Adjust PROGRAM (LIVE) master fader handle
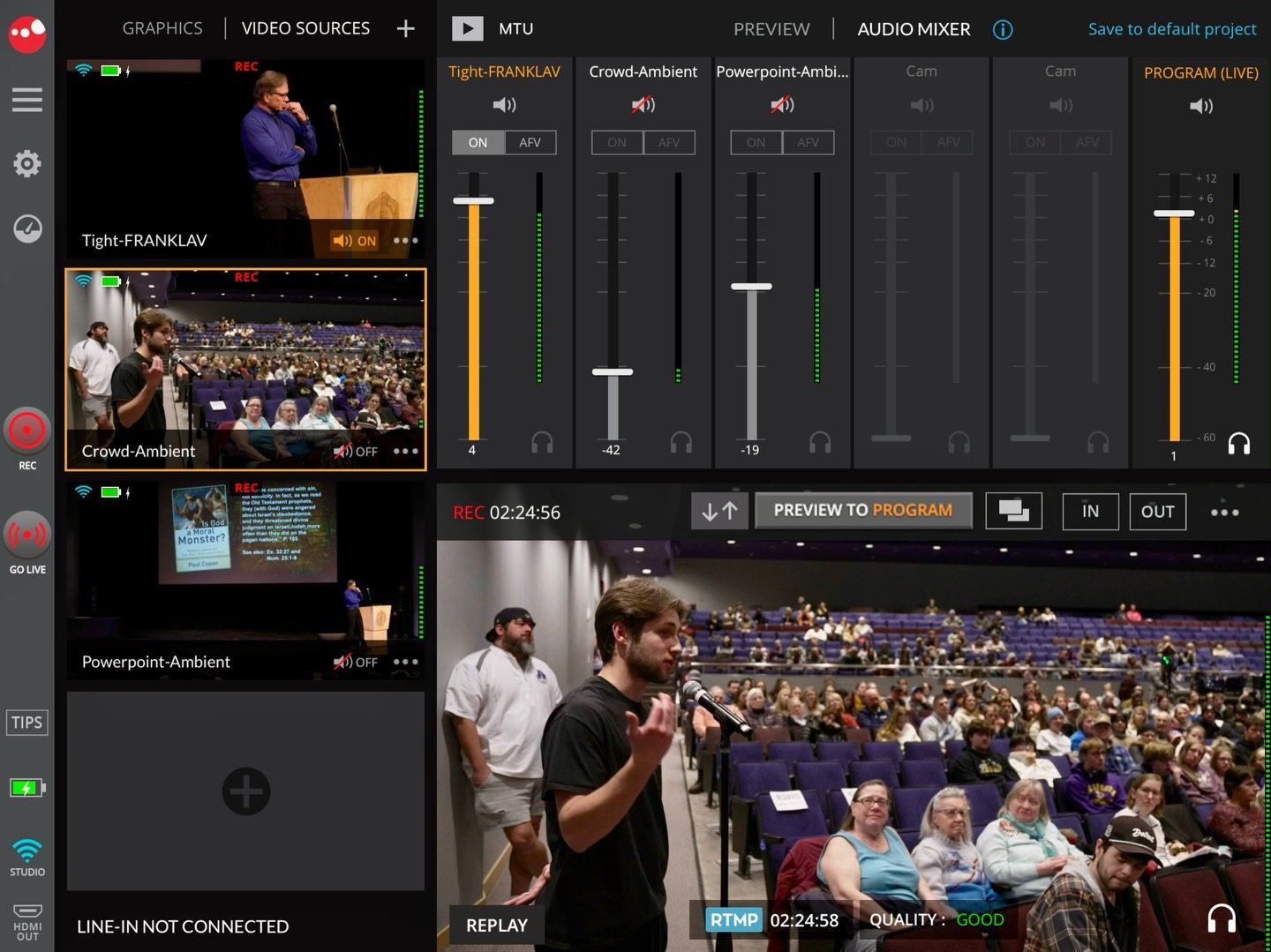This screenshot has height=952, width=1271. coord(1174,214)
